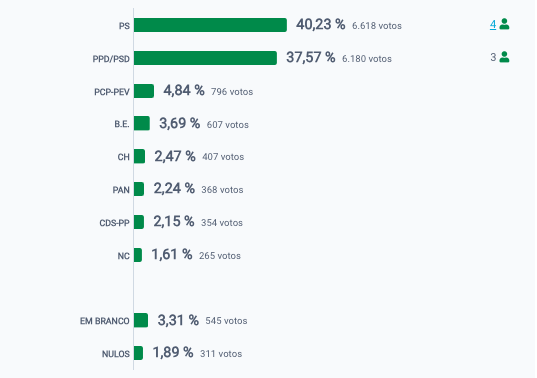Click the PPD/PSD seats person icon
The width and height of the screenshot is (537, 378).
coord(504,57)
